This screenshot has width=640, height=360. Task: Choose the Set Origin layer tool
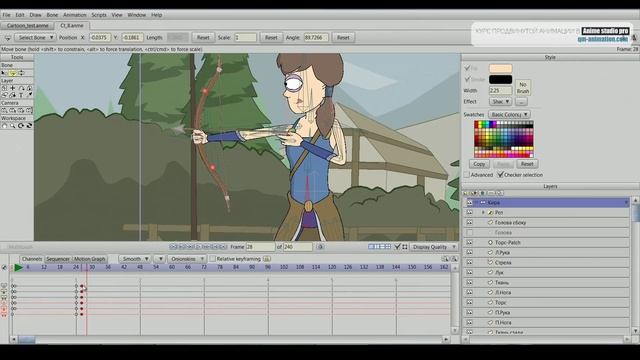(x=4, y=88)
